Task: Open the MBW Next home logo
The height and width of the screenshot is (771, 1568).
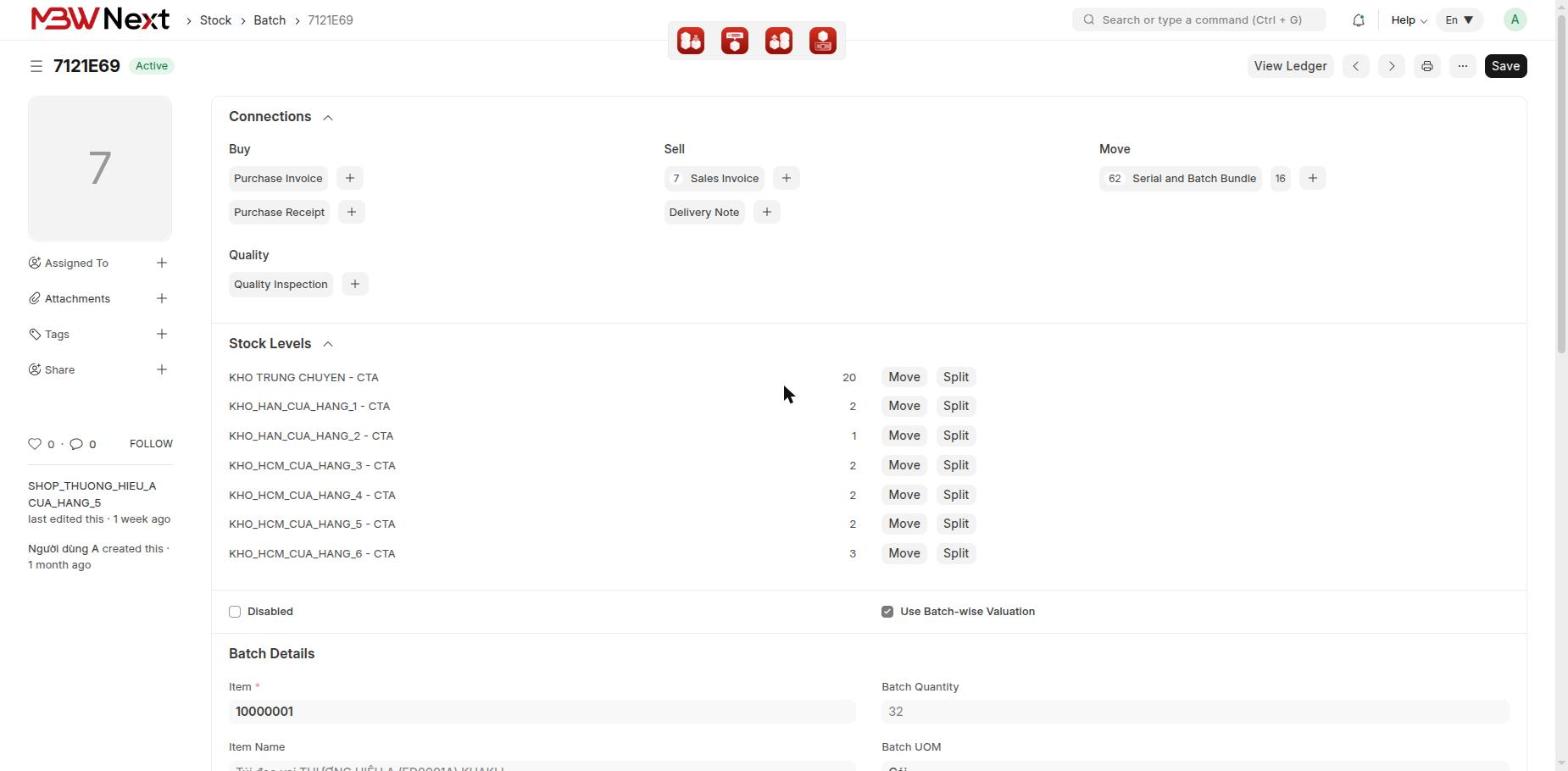Action: [x=100, y=19]
